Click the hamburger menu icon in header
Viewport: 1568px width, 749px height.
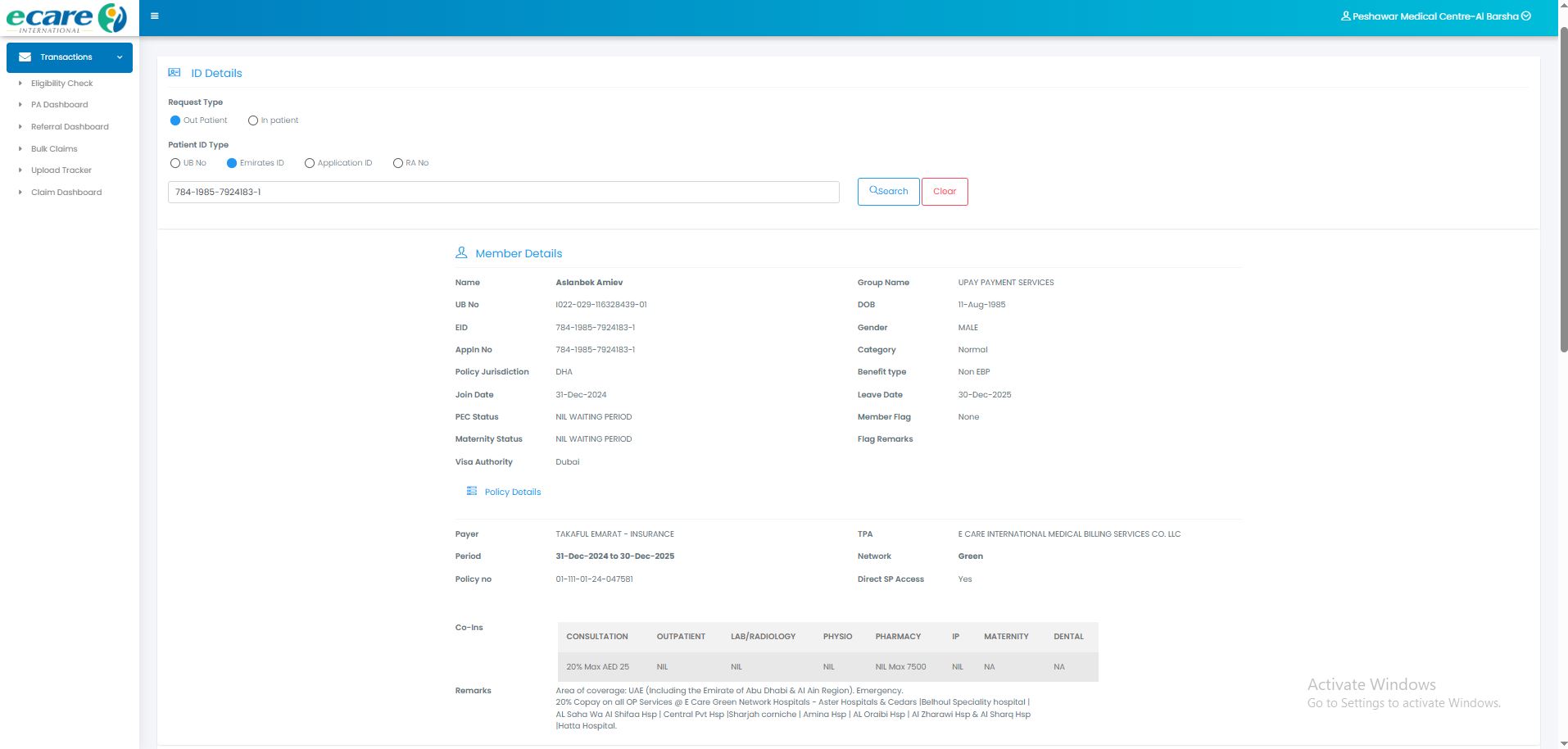pyautogui.click(x=154, y=16)
